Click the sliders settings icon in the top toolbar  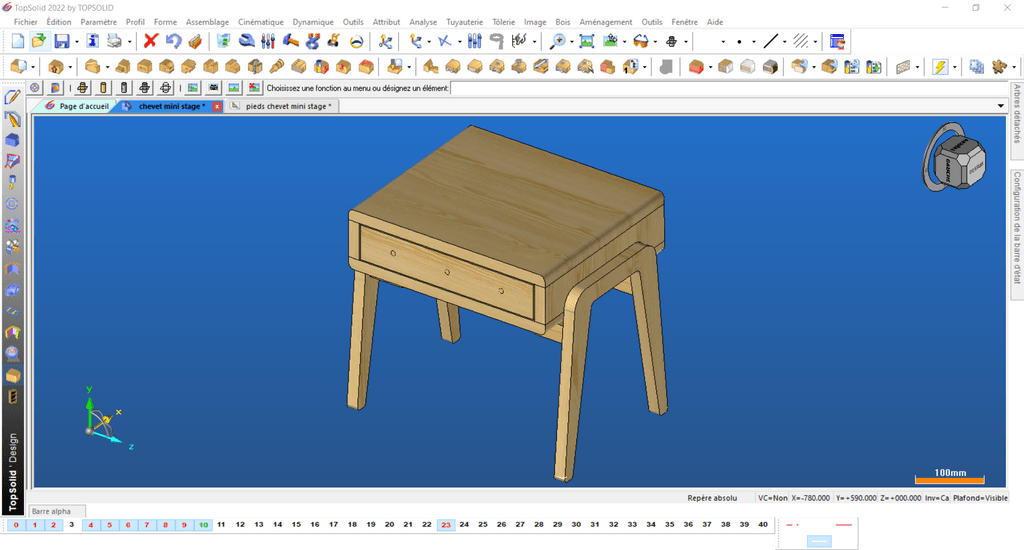point(268,41)
